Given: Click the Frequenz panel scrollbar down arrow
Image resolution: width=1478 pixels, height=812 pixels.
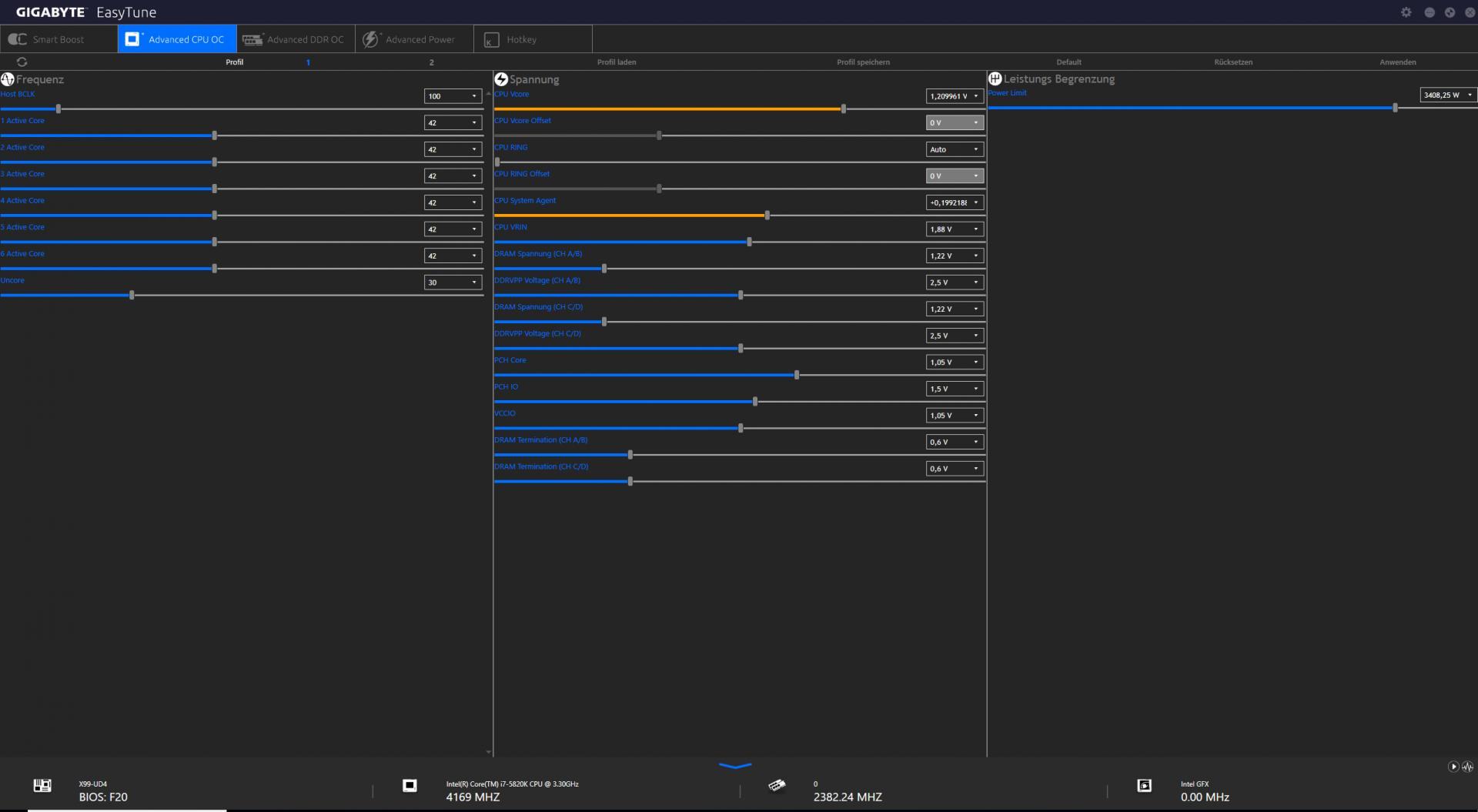Looking at the screenshot, I should click(488, 752).
